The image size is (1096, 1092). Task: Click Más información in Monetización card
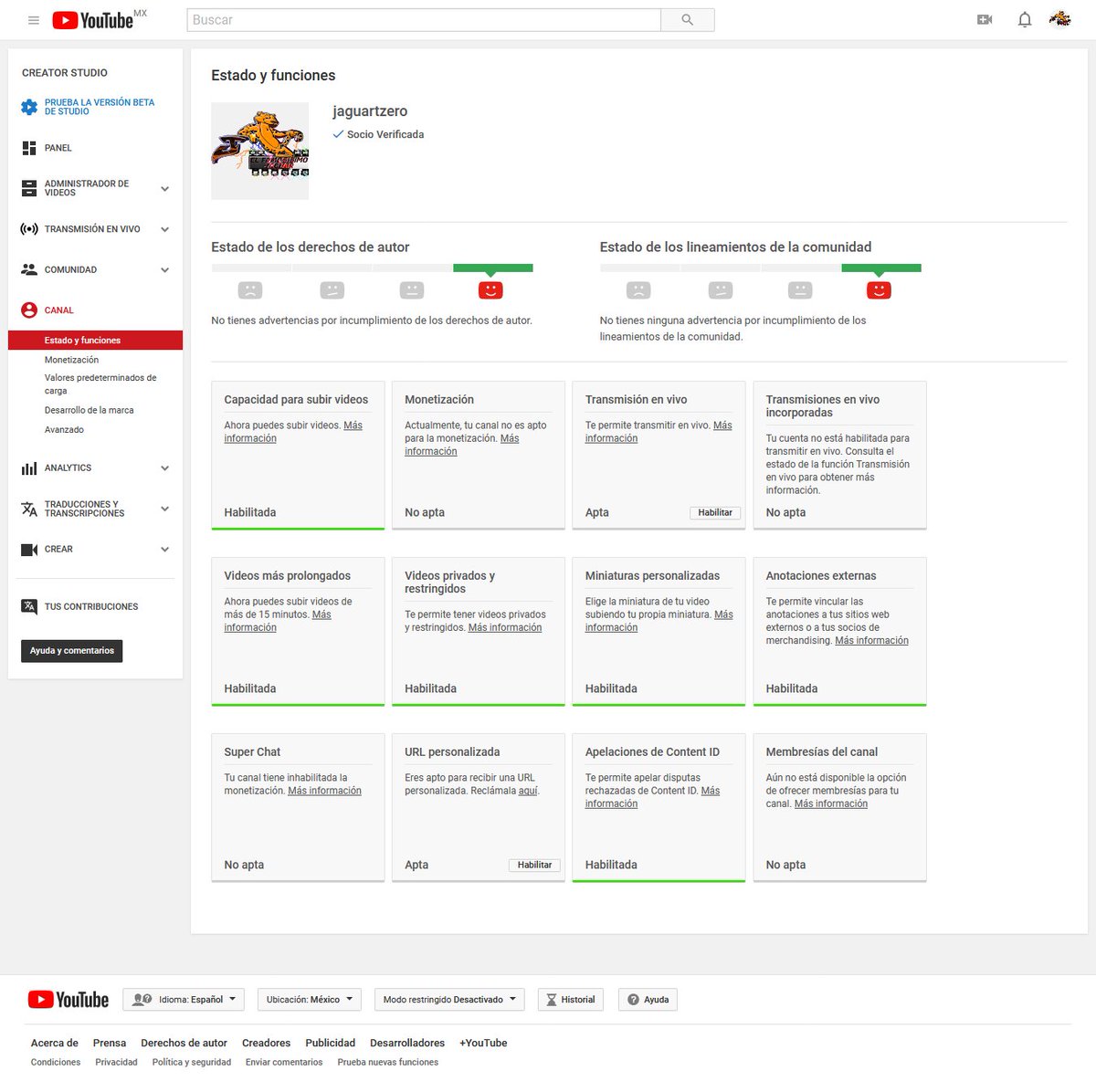point(462,445)
